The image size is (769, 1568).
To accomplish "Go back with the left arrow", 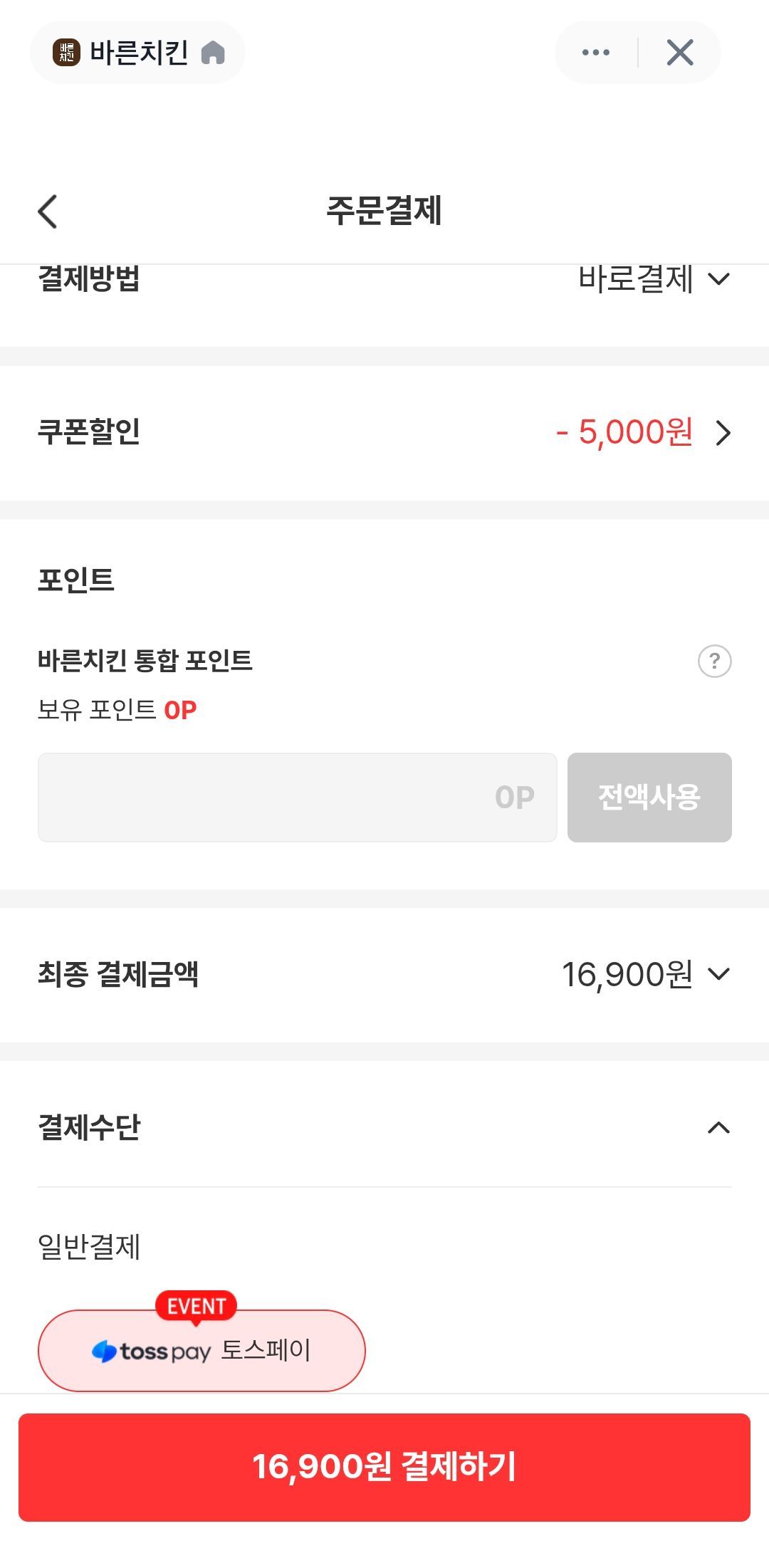I will click(x=48, y=211).
